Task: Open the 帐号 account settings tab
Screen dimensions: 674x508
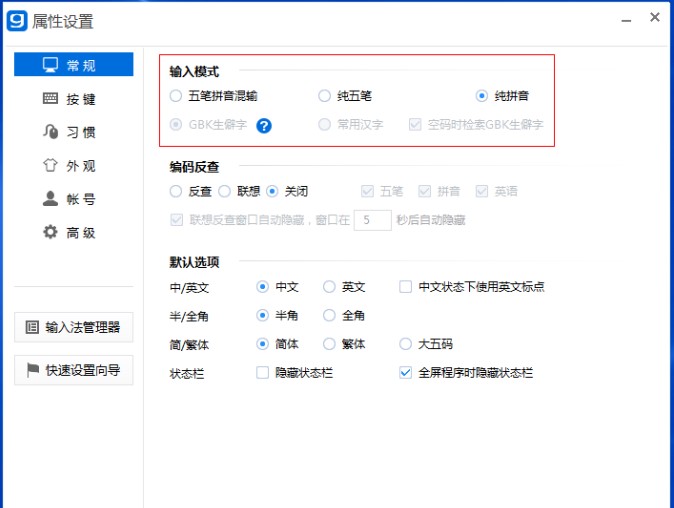Action: pos(73,199)
